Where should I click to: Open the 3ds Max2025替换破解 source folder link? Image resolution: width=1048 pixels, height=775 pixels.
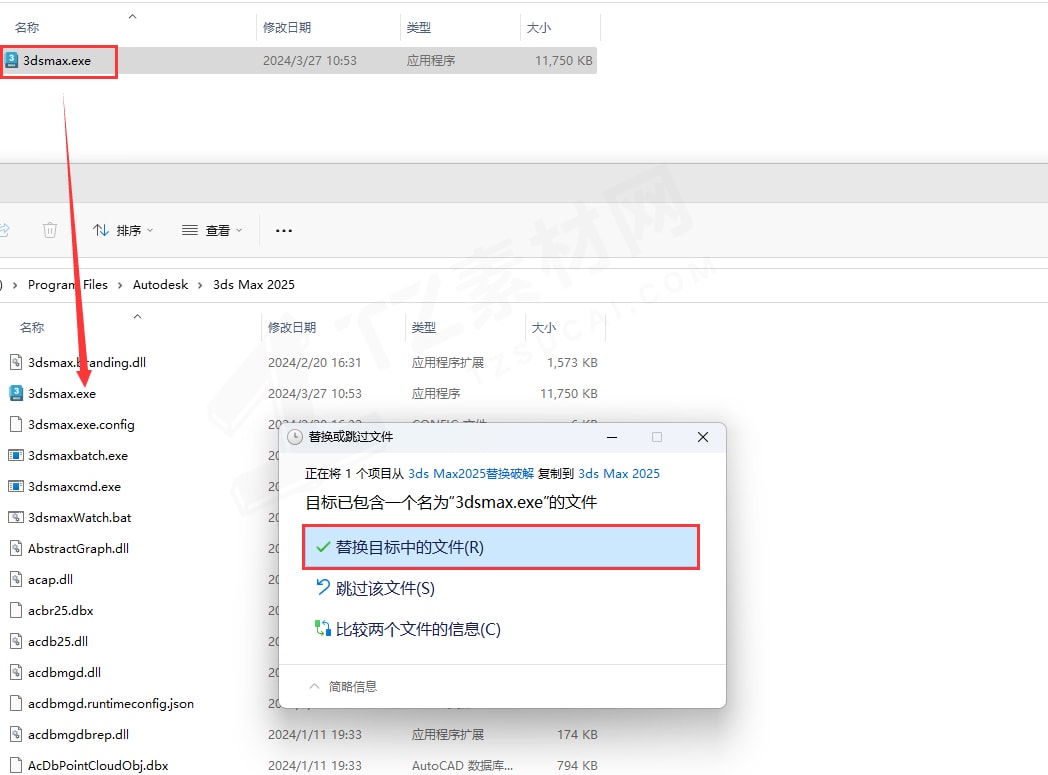pos(471,474)
